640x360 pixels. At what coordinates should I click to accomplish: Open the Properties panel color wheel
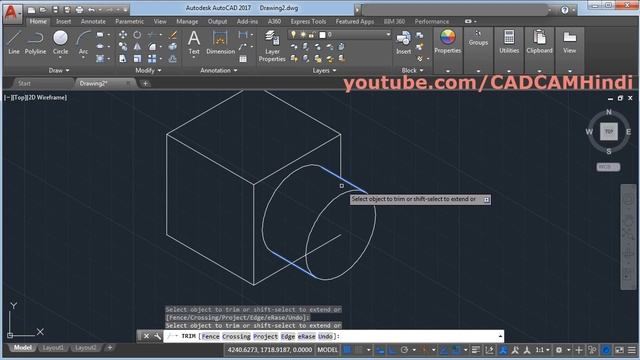(448, 38)
